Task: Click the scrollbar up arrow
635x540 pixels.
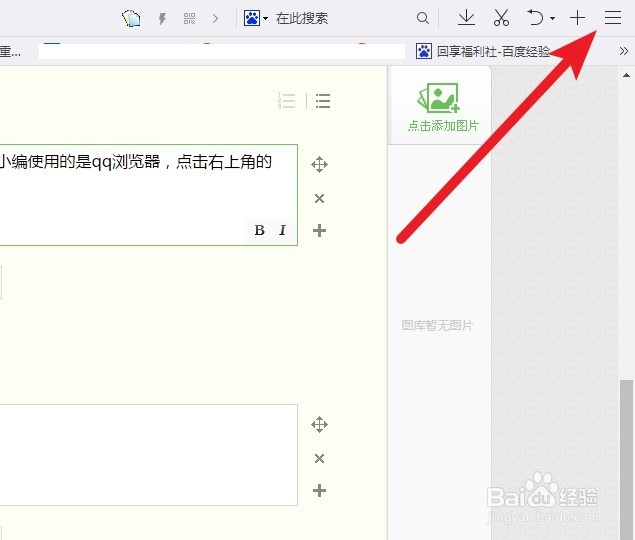Action: [626, 75]
